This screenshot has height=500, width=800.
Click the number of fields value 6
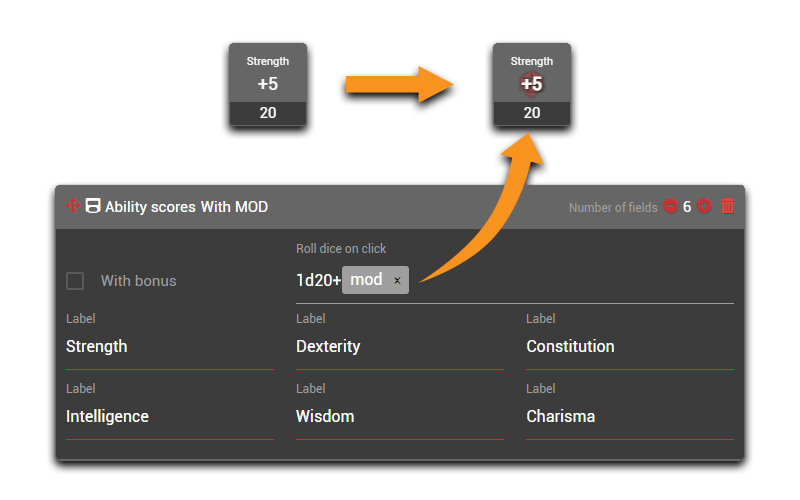tap(687, 207)
